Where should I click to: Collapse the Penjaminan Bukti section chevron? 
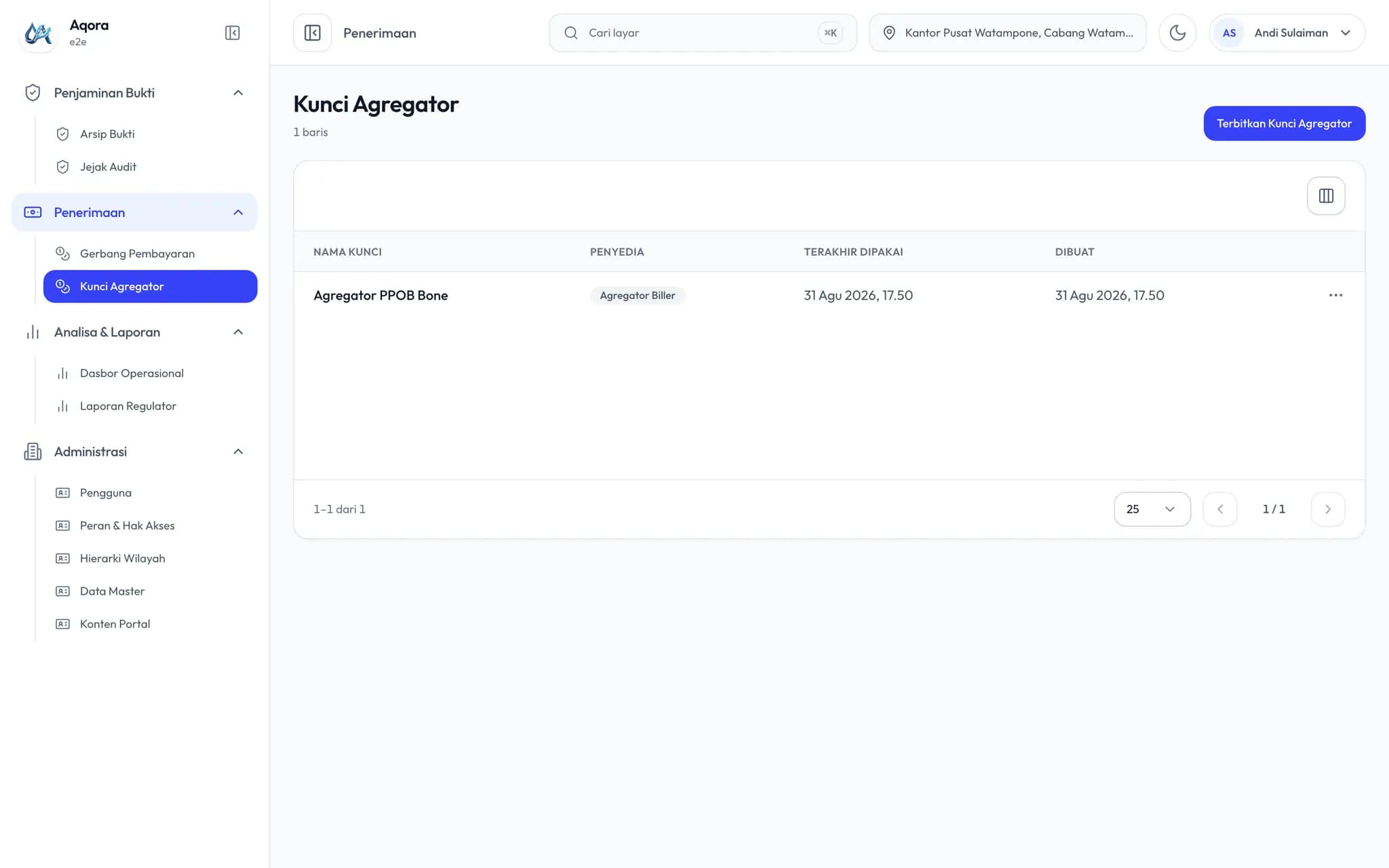[238, 93]
